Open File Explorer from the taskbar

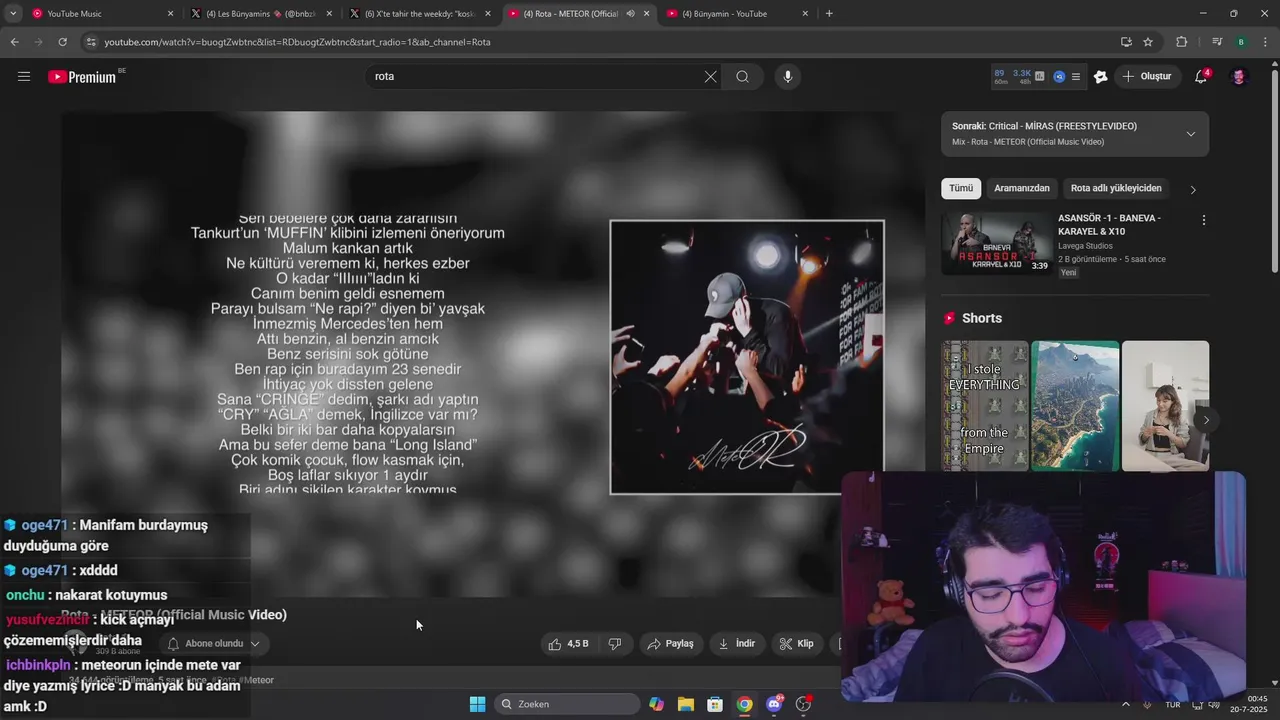(686, 704)
